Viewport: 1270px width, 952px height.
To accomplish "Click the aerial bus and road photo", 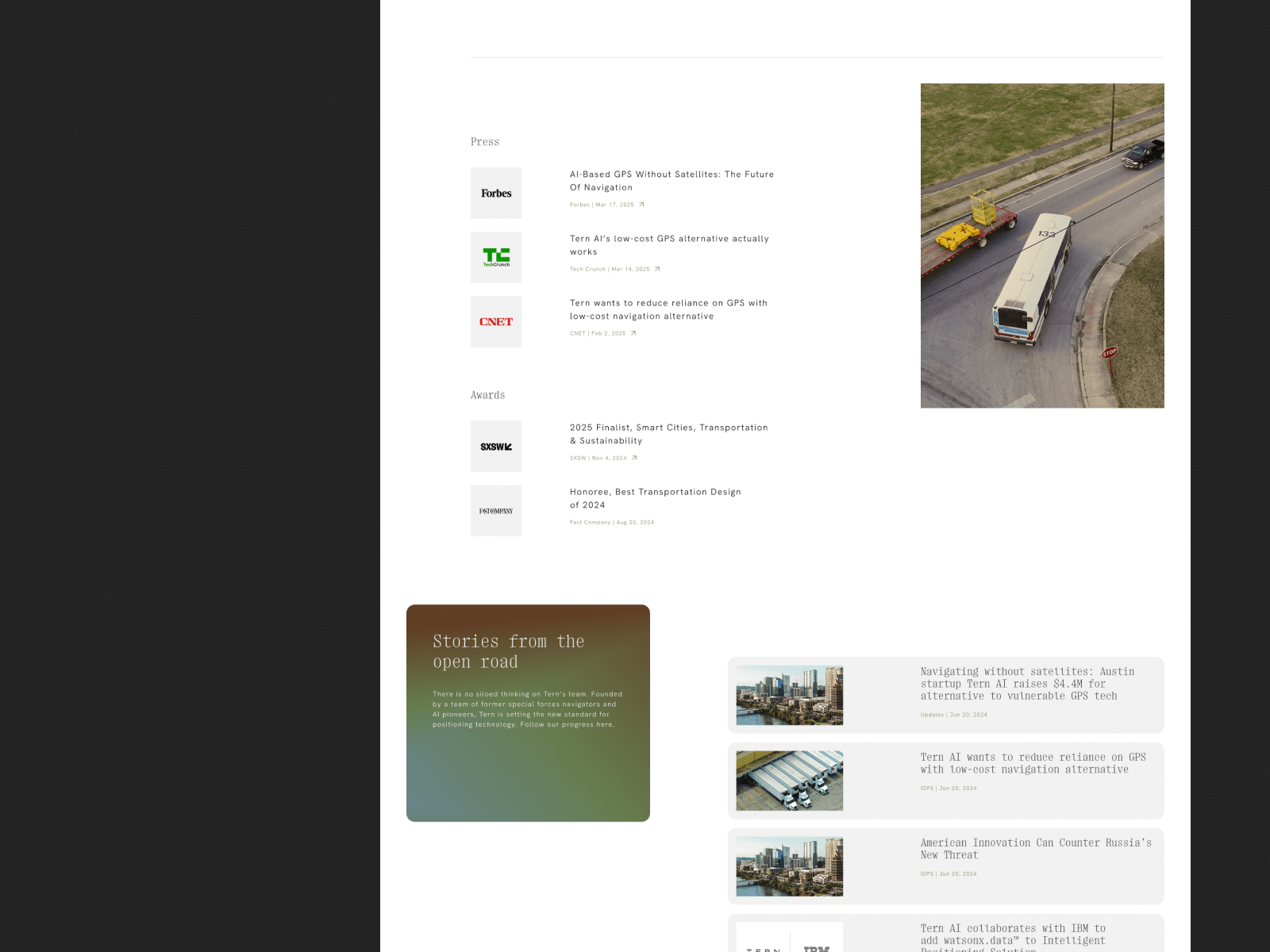I will 1042,246.
